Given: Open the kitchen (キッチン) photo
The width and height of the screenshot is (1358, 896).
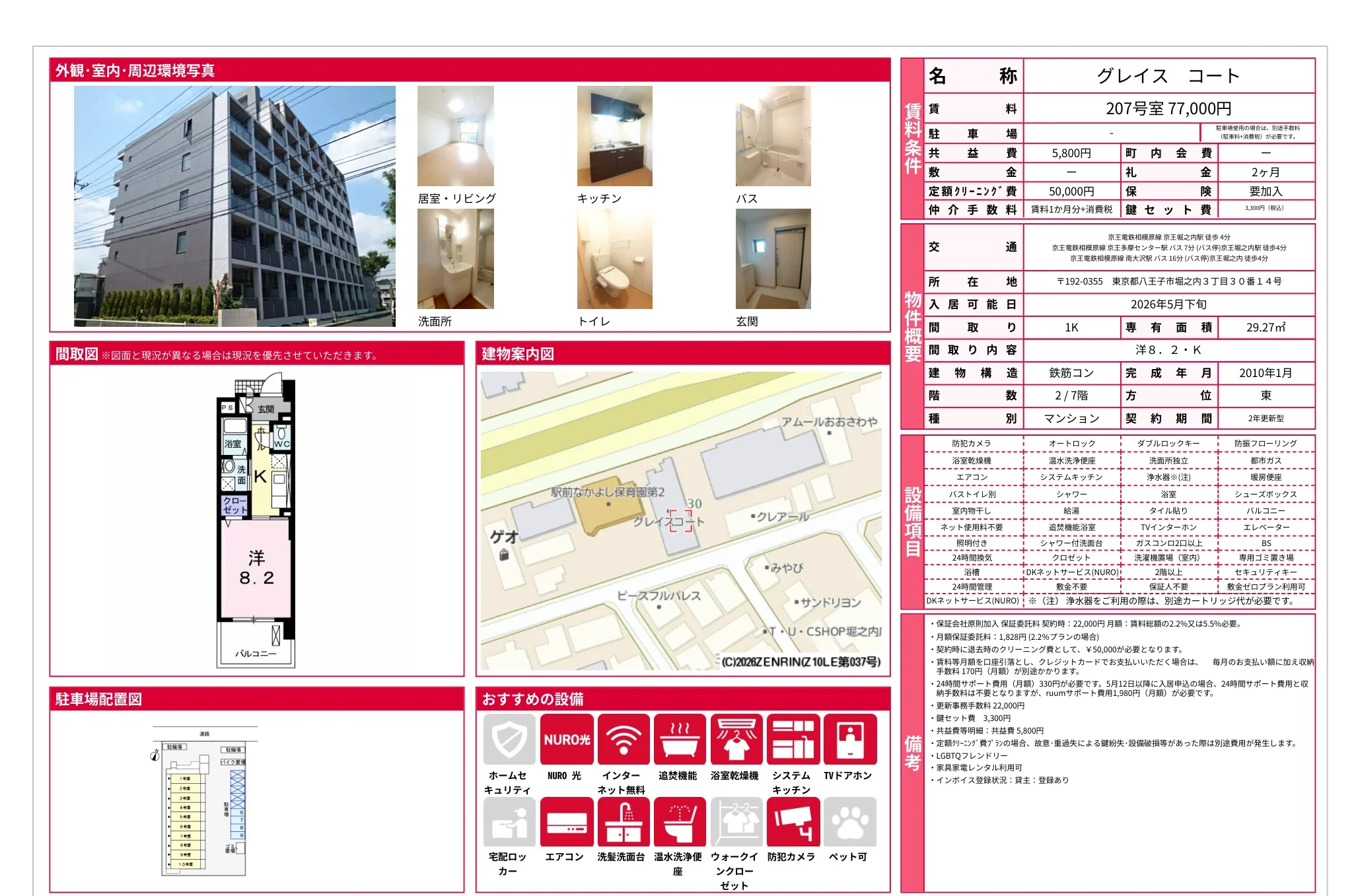Looking at the screenshot, I should 614,136.
